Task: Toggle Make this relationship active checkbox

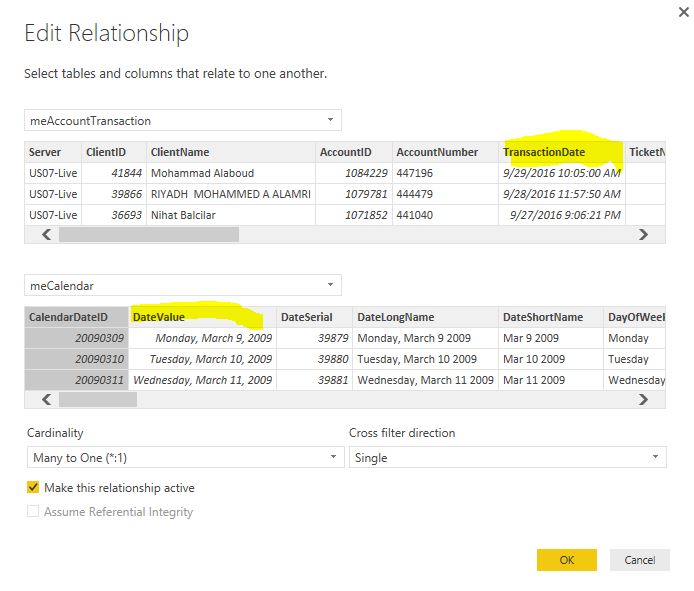Action: [33, 487]
